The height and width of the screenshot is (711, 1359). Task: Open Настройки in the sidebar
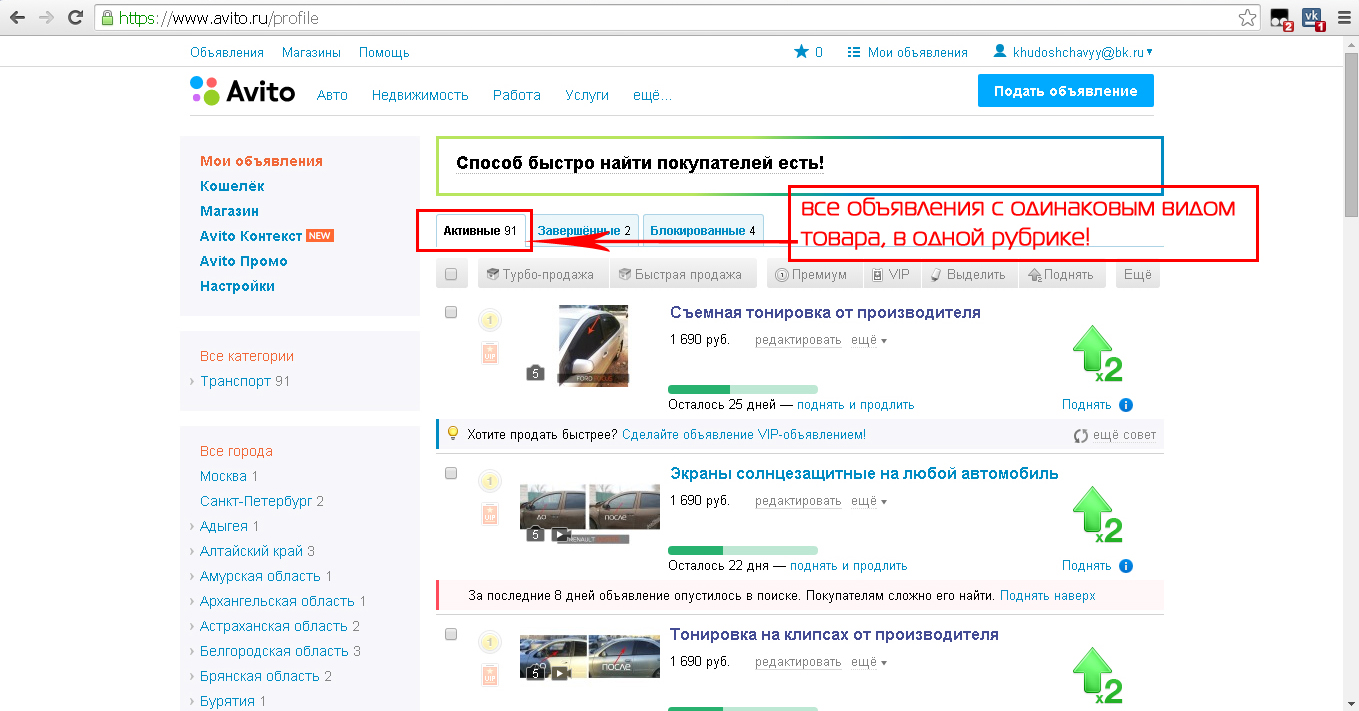pos(237,286)
